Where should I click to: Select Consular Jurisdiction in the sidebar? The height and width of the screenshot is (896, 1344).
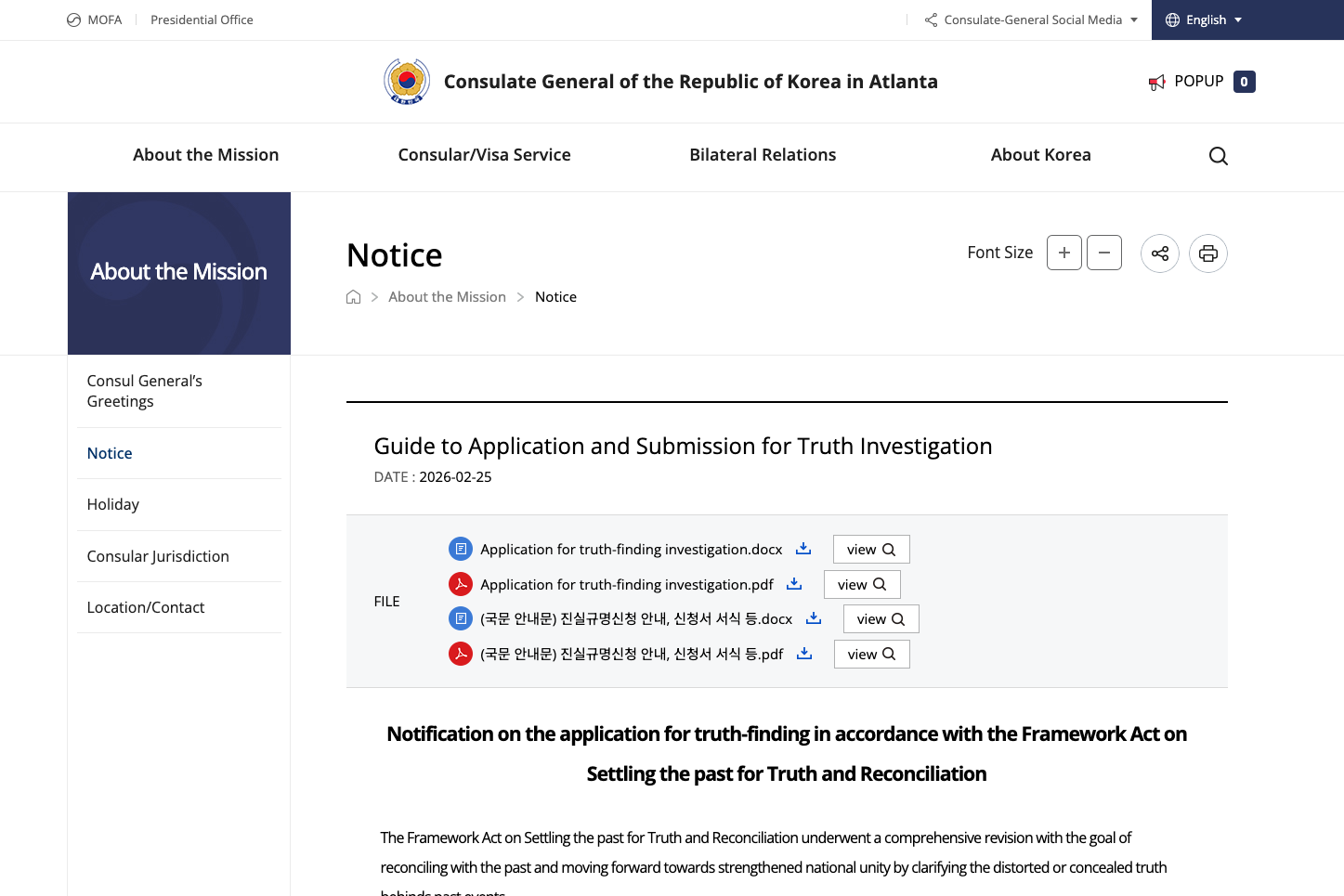158,555
